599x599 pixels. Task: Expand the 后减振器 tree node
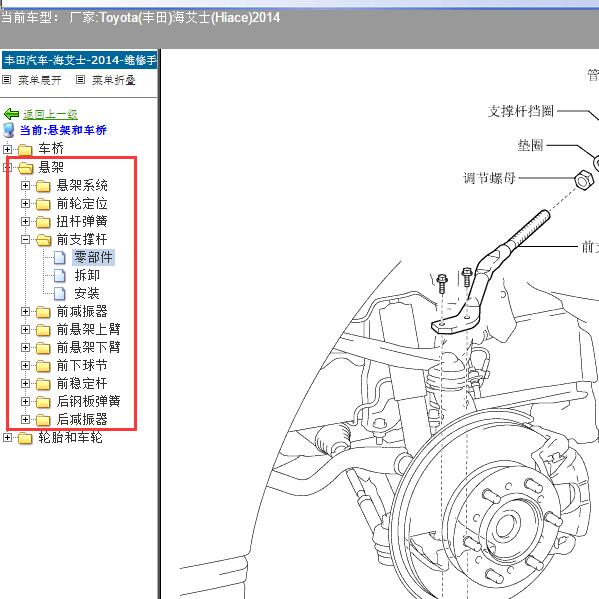(x=25, y=419)
